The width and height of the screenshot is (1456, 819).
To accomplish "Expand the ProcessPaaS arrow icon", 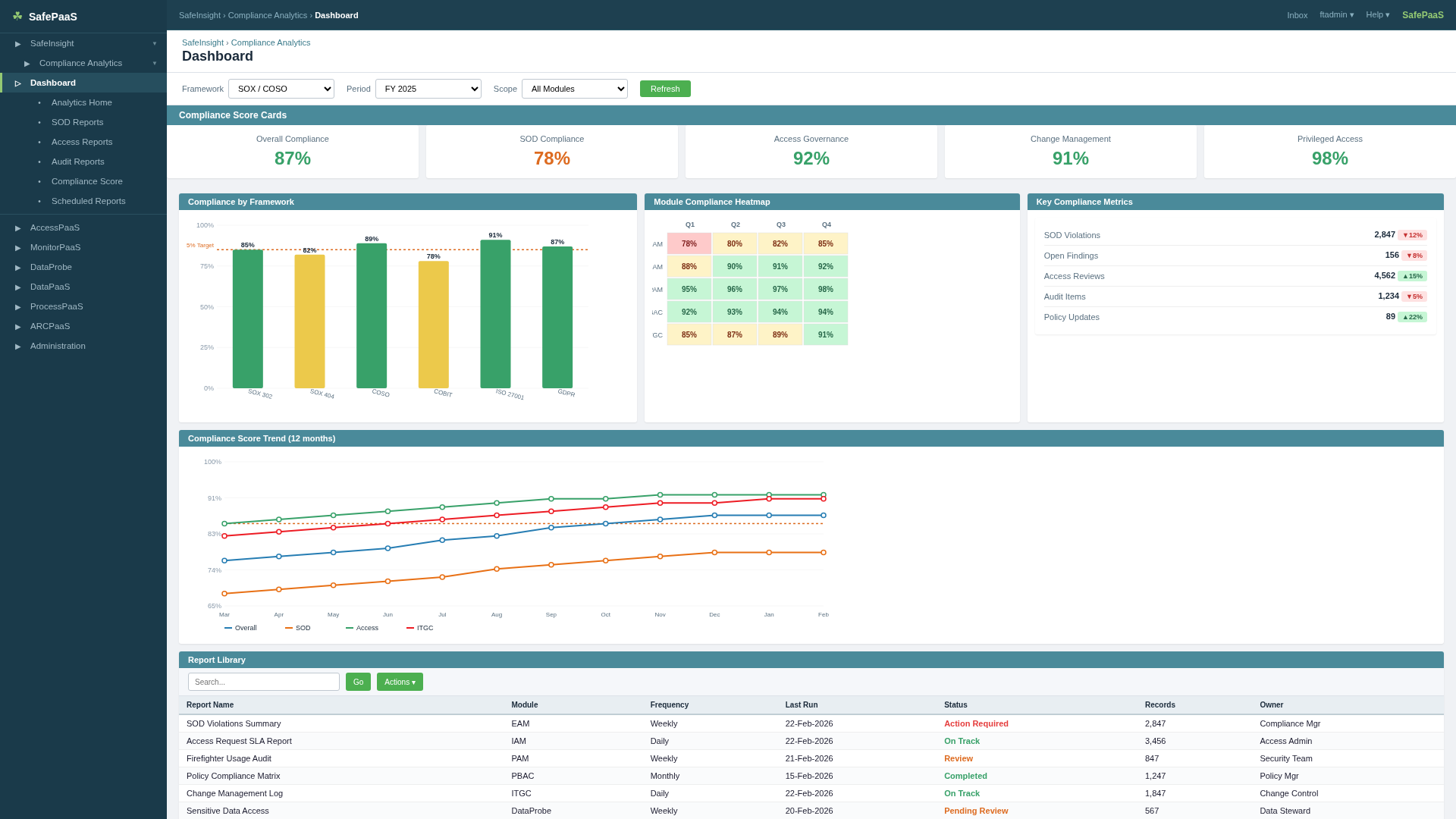I will pyautogui.click(x=18, y=307).
